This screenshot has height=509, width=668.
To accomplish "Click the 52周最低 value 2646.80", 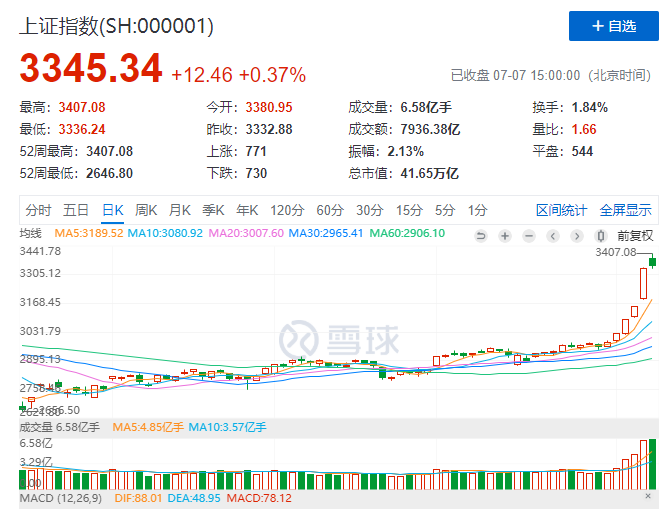I will click(109, 173).
